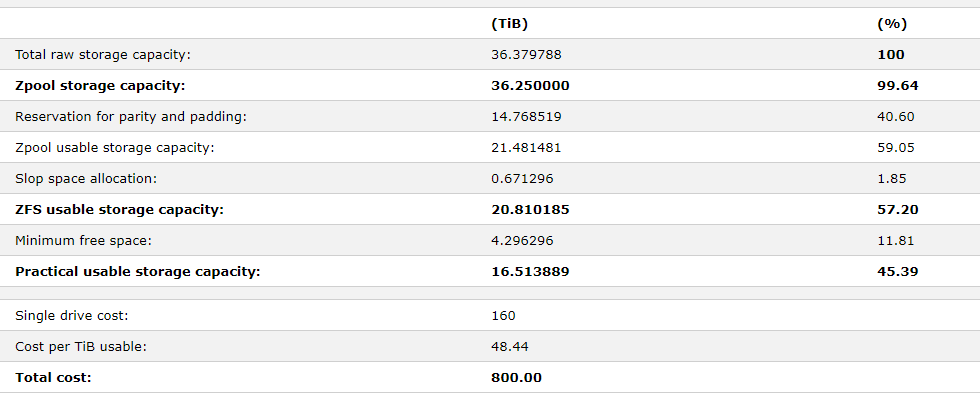This screenshot has height=411, width=980.
Task: Click the 99.64 percentage value
Action: (x=898, y=86)
